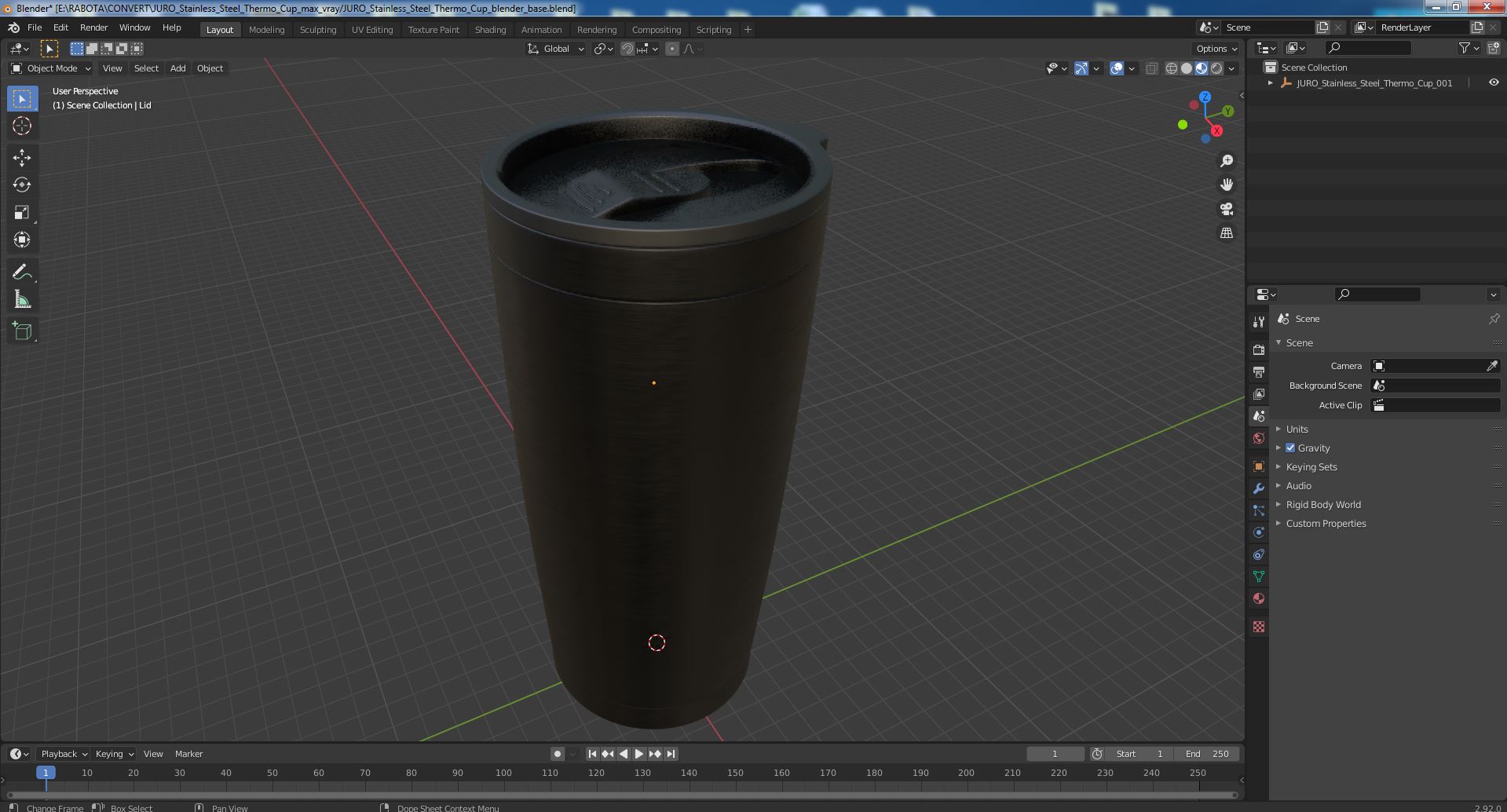The width and height of the screenshot is (1507, 812).
Task: Expand JURO_Stainless_Steel_Thermo_Cup_001 collection
Action: pos(1270,82)
